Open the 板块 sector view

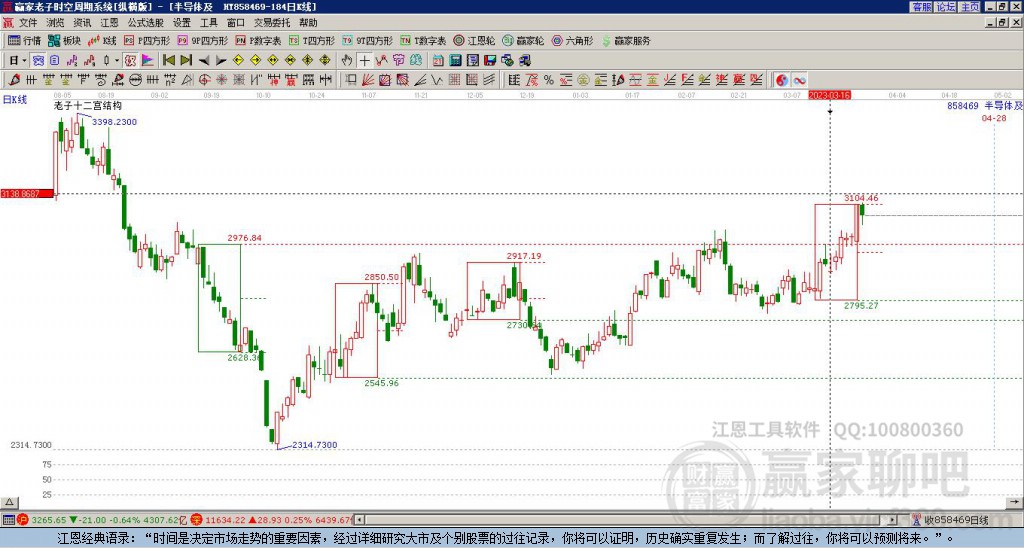(64, 40)
